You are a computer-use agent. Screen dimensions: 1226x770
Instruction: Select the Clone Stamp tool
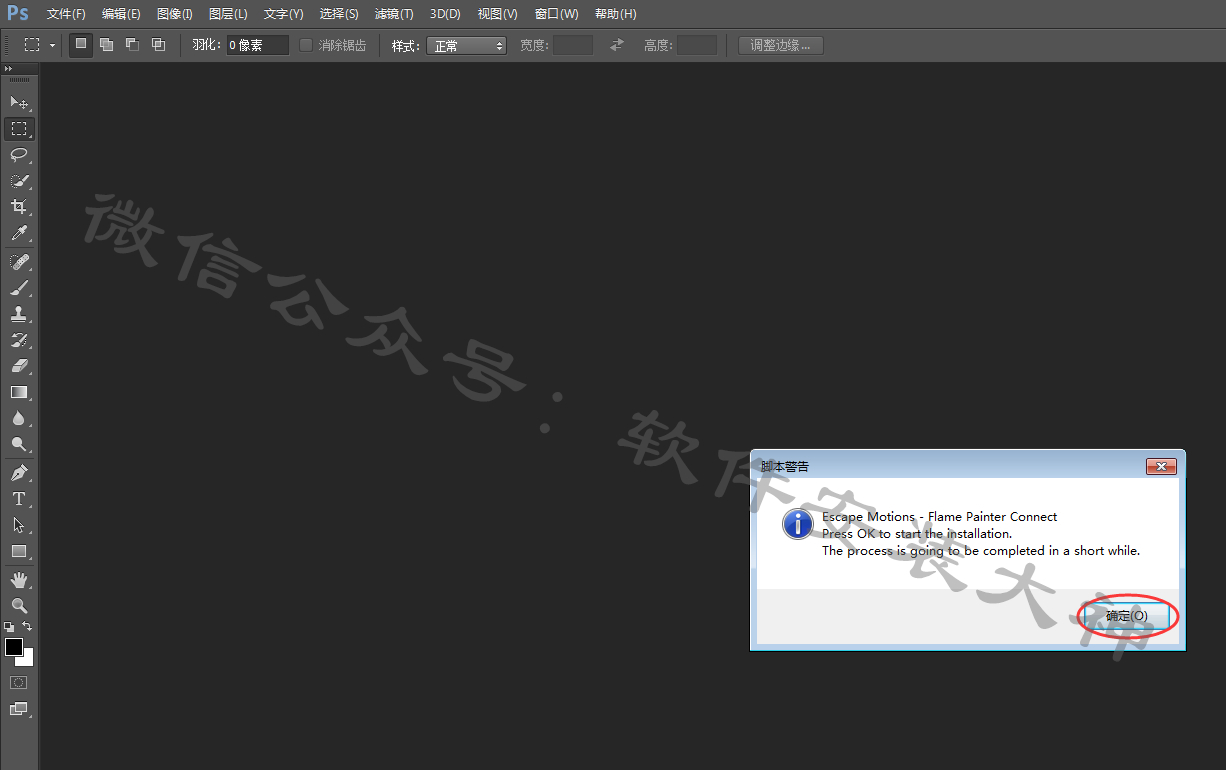click(x=19, y=314)
